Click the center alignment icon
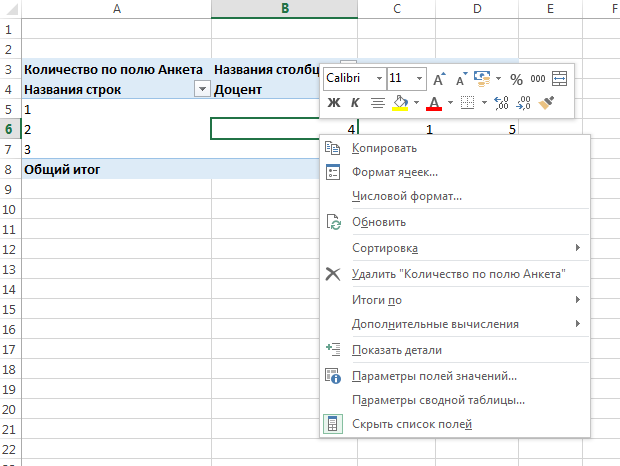The width and height of the screenshot is (620, 466). [377, 102]
